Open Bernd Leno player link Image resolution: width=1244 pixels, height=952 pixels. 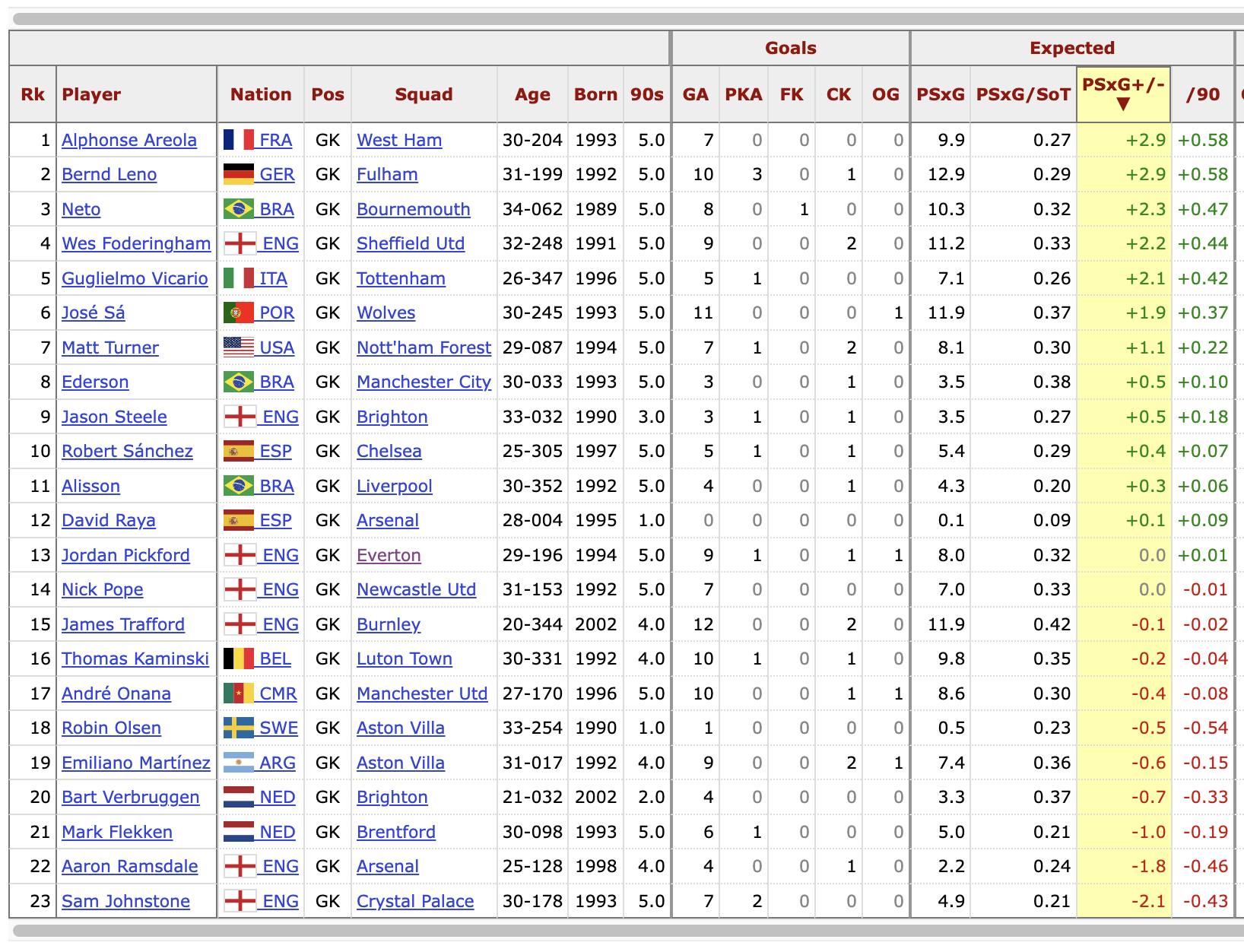(x=109, y=174)
